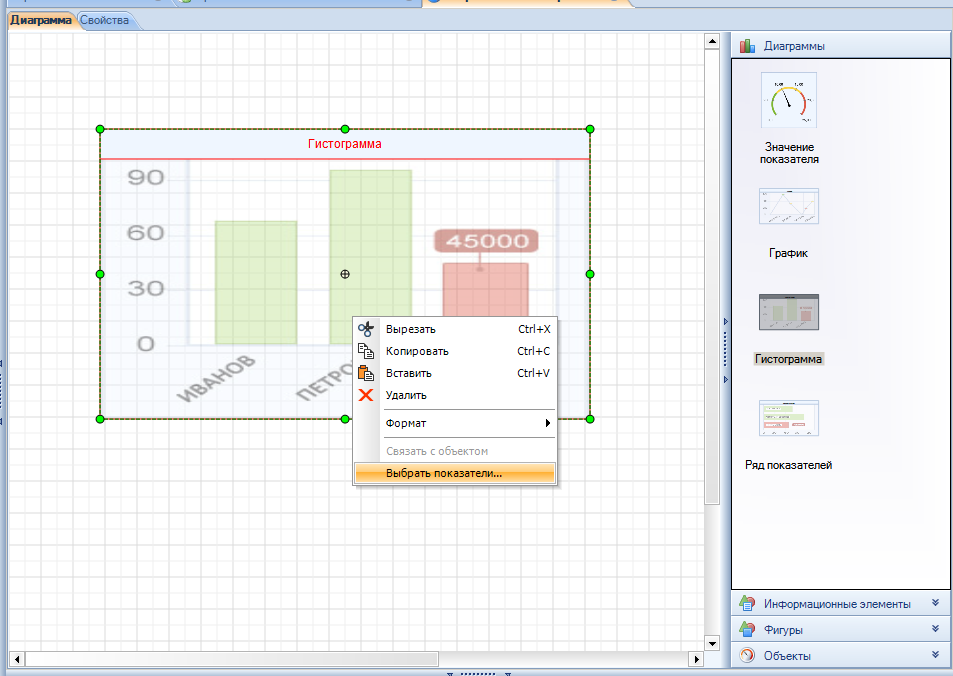Click the Диаграммы panel header
This screenshot has height=676, width=953.
pos(840,45)
